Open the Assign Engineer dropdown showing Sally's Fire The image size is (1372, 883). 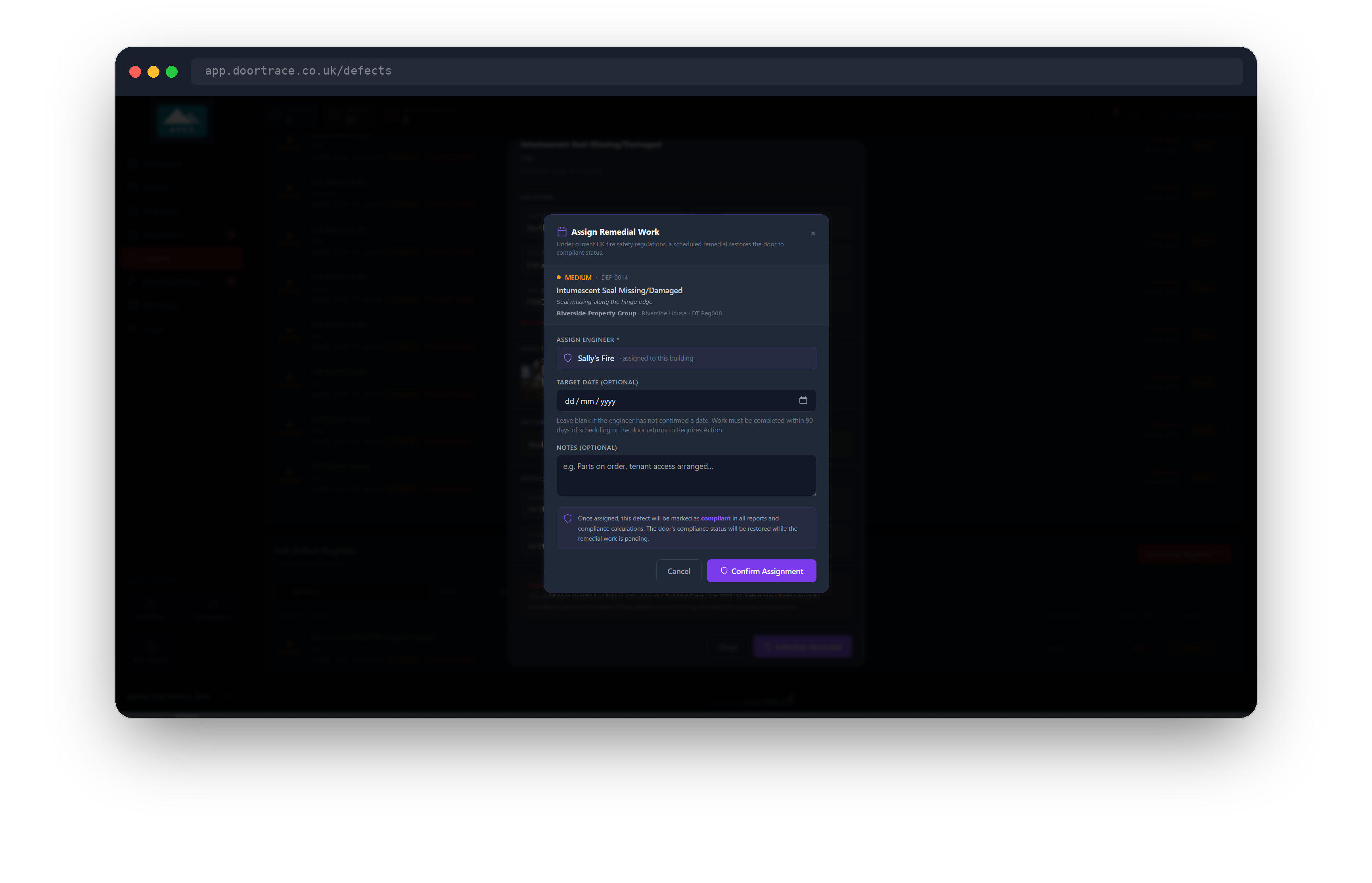pos(686,358)
